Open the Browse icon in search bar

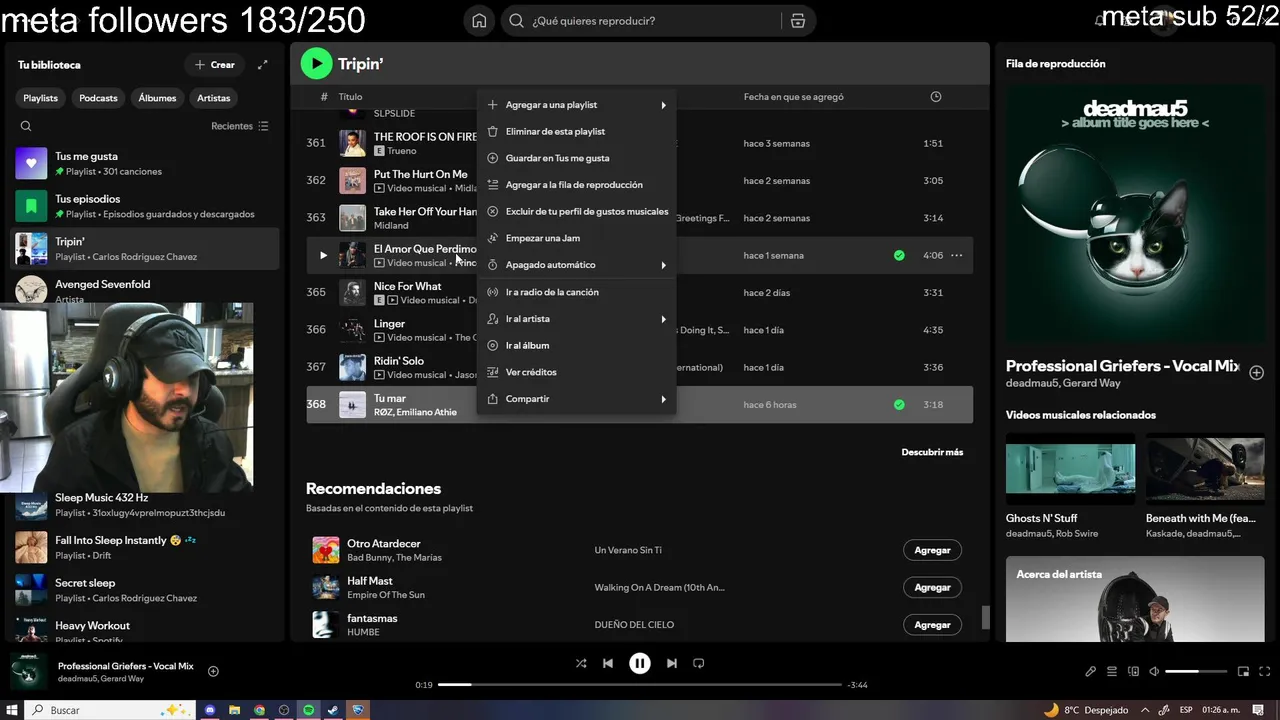pos(797,21)
